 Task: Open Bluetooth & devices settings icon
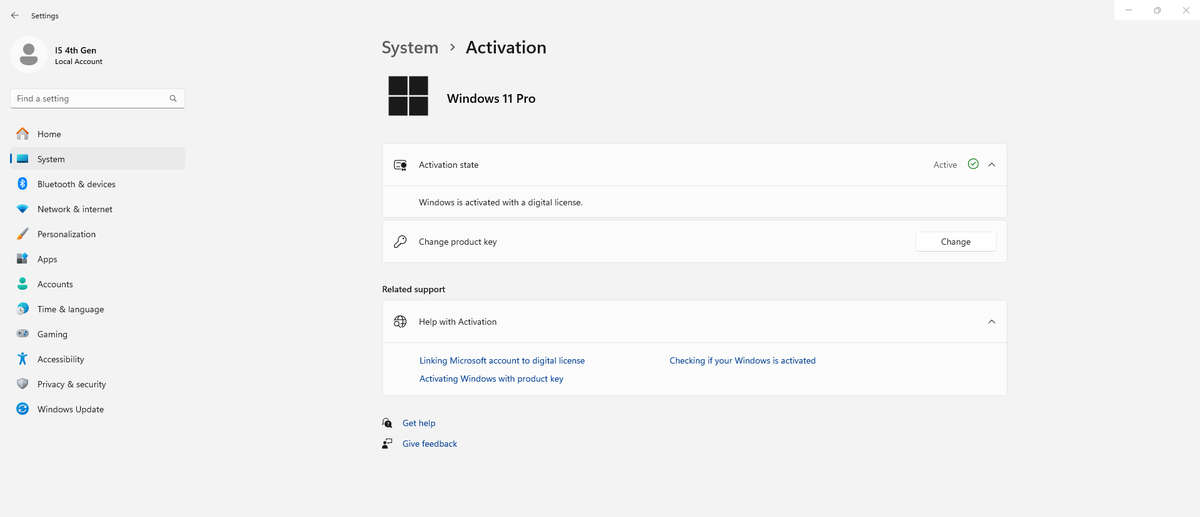coord(22,184)
